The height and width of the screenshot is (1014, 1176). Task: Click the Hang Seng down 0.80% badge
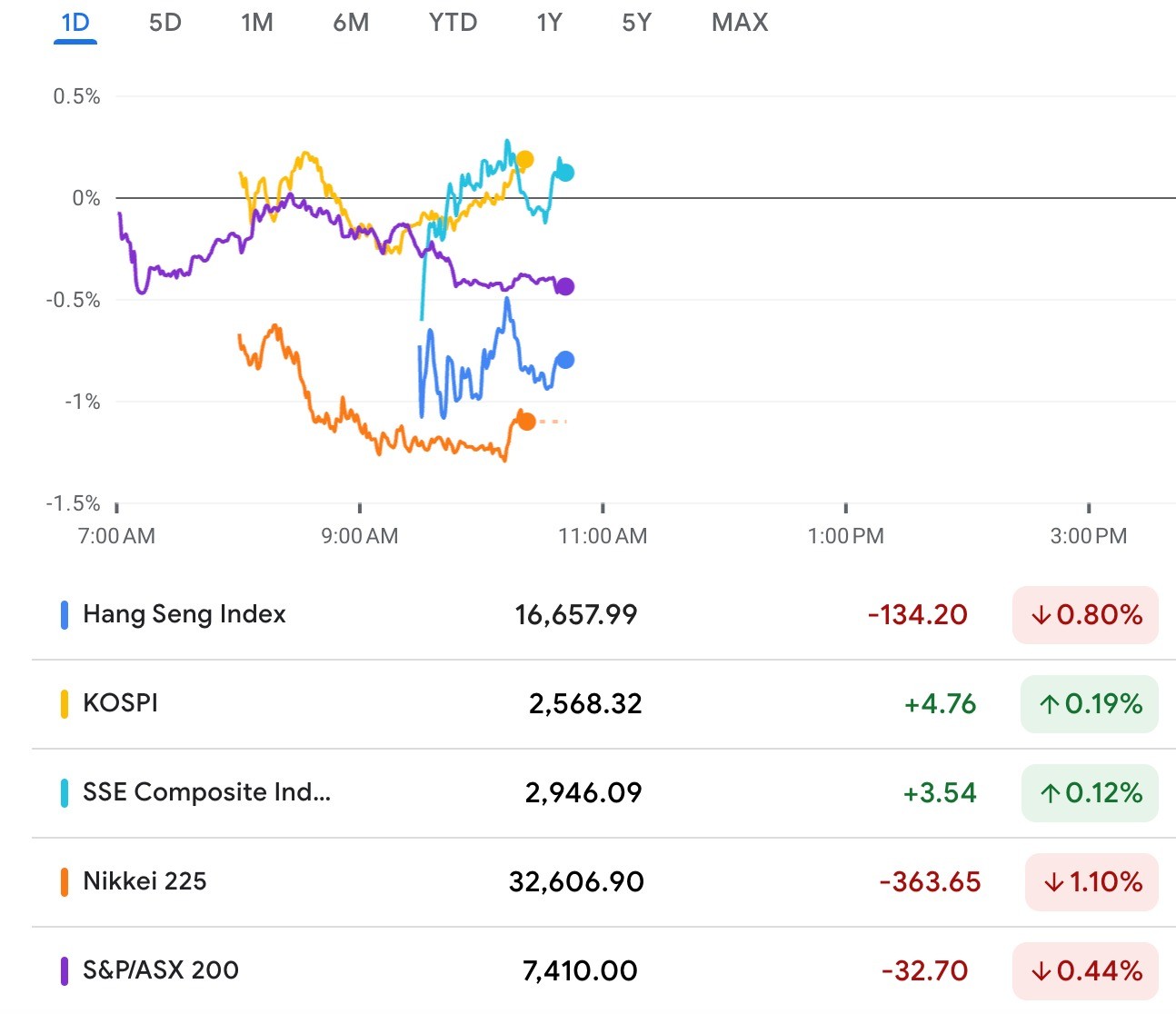coord(1085,615)
